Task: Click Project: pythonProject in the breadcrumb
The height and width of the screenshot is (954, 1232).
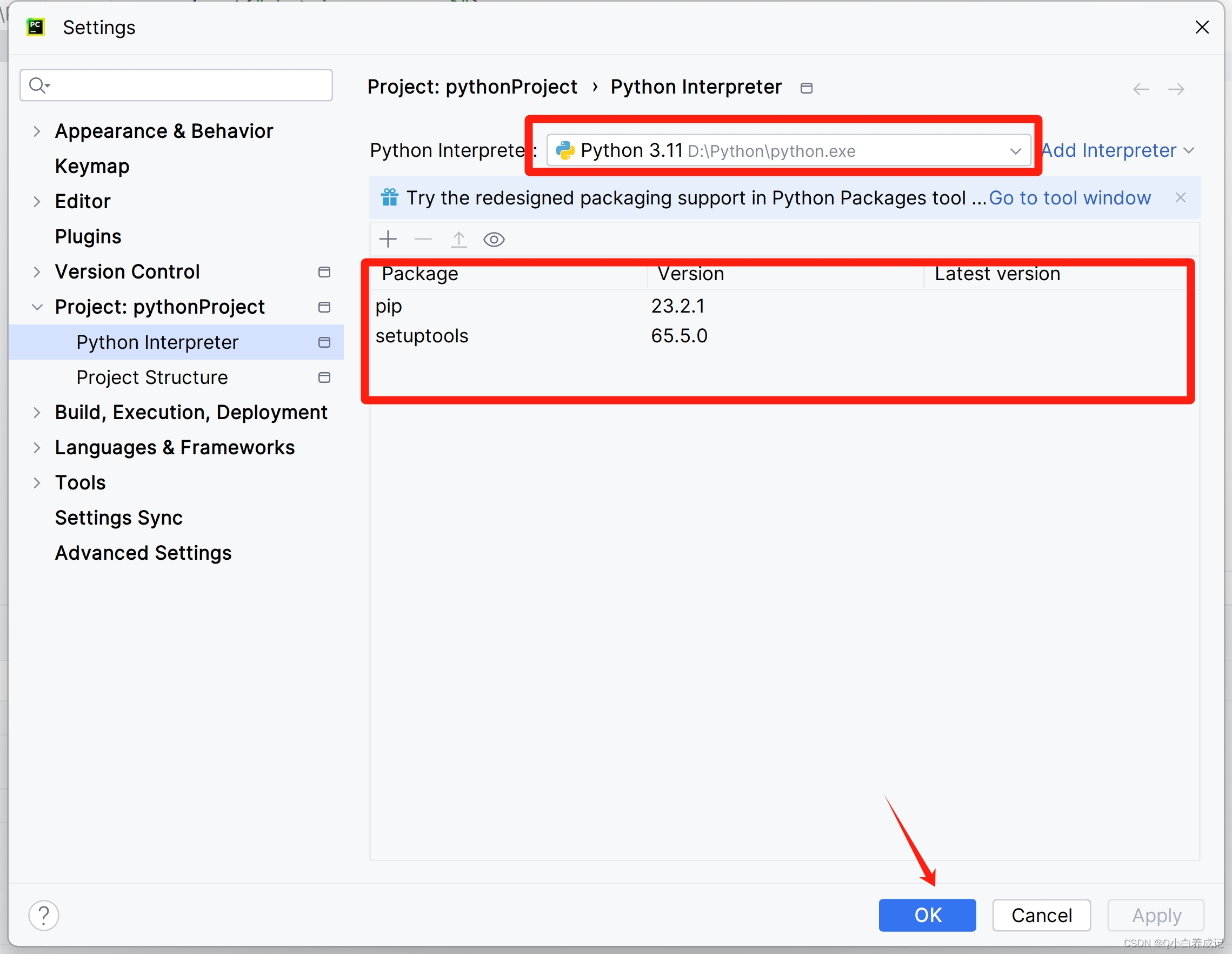Action: [x=472, y=87]
